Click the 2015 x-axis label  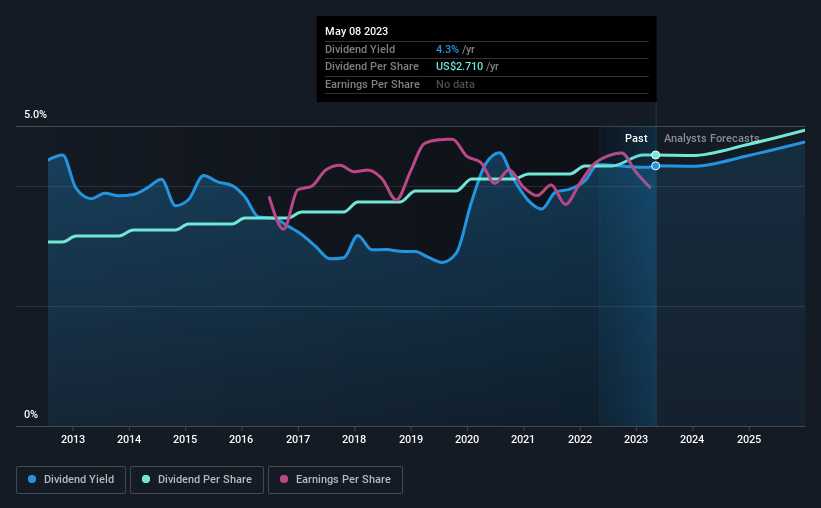[x=185, y=439]
